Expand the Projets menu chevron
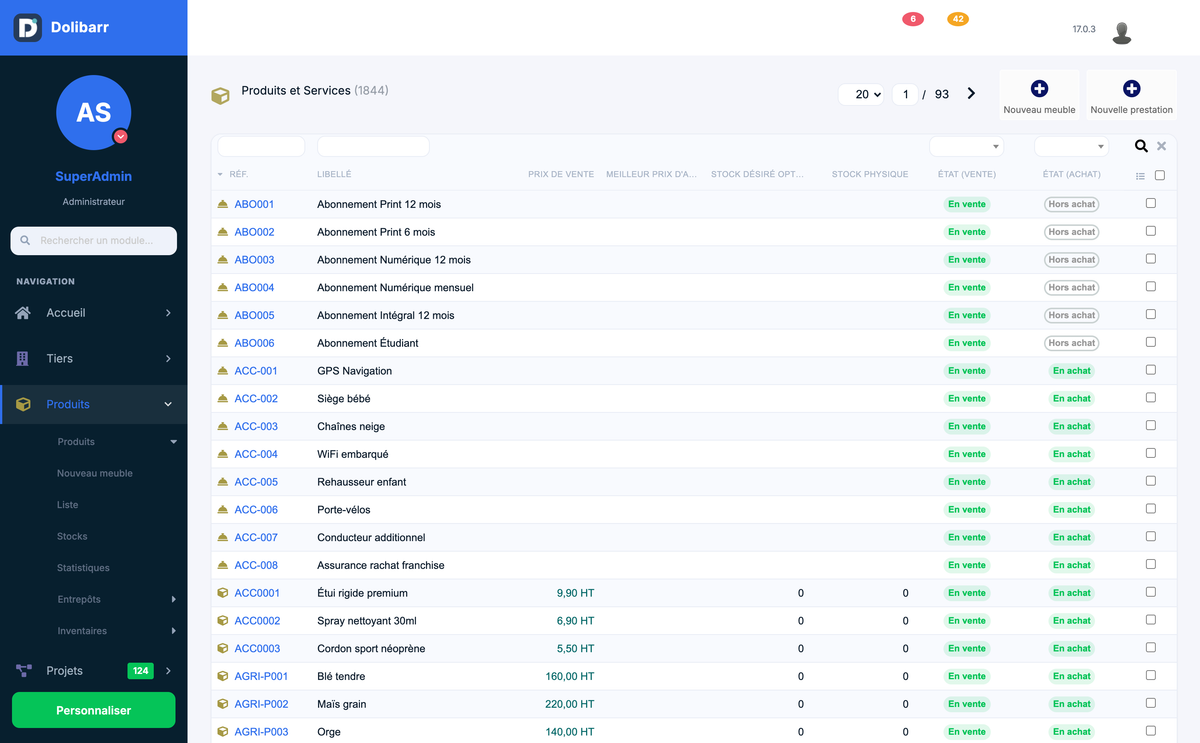The width and height of the screenshot is (1200, 743). 168,671
